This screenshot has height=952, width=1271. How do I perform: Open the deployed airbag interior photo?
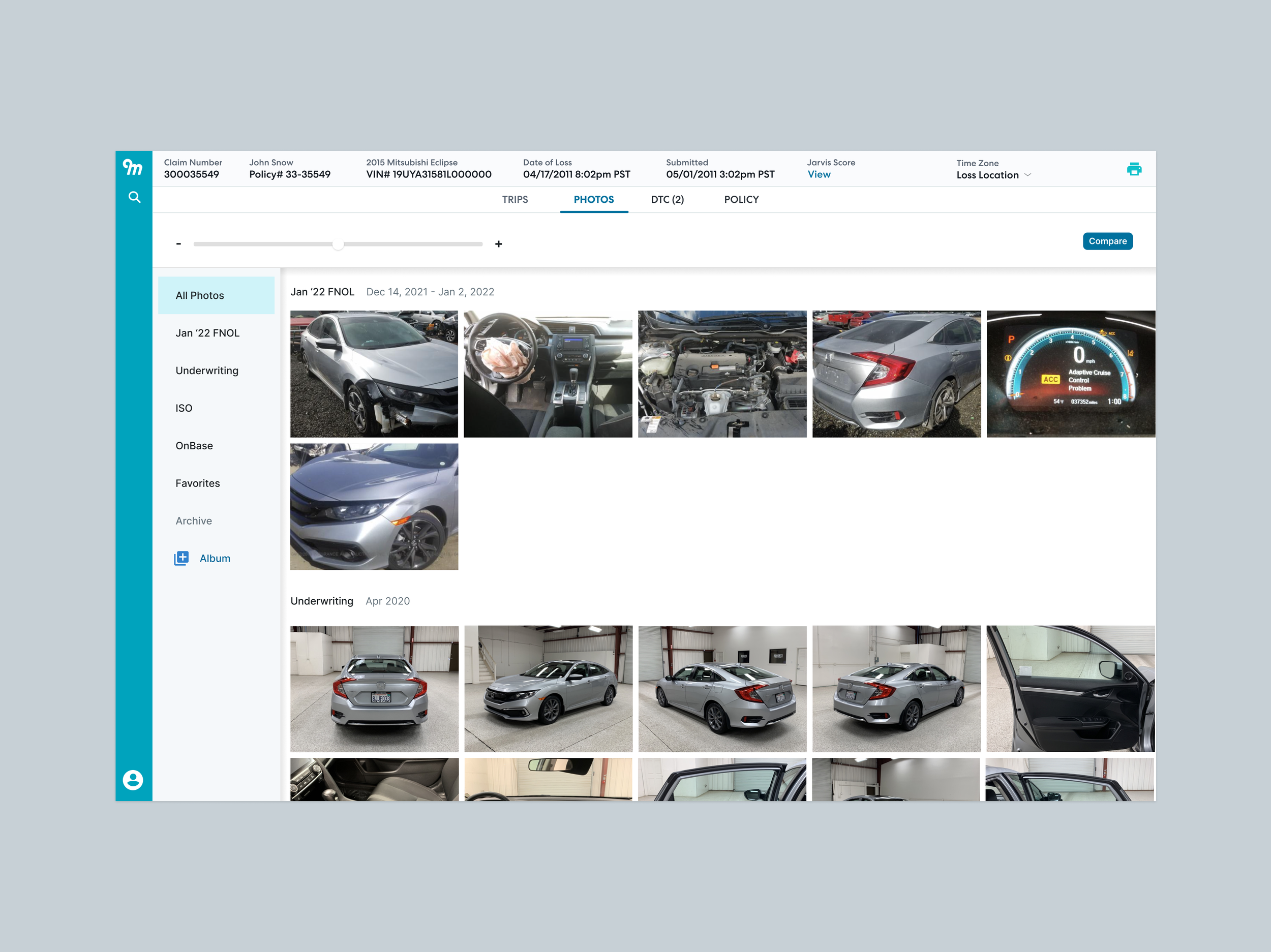click(548, 374)
